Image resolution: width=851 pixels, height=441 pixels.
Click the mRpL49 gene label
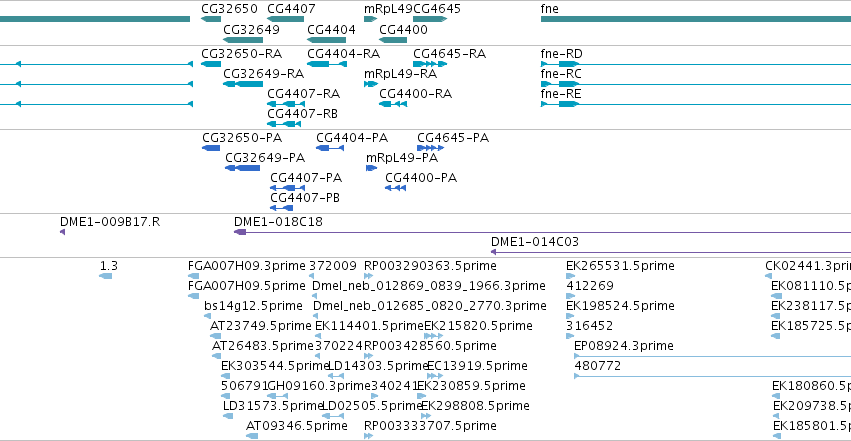389,9
